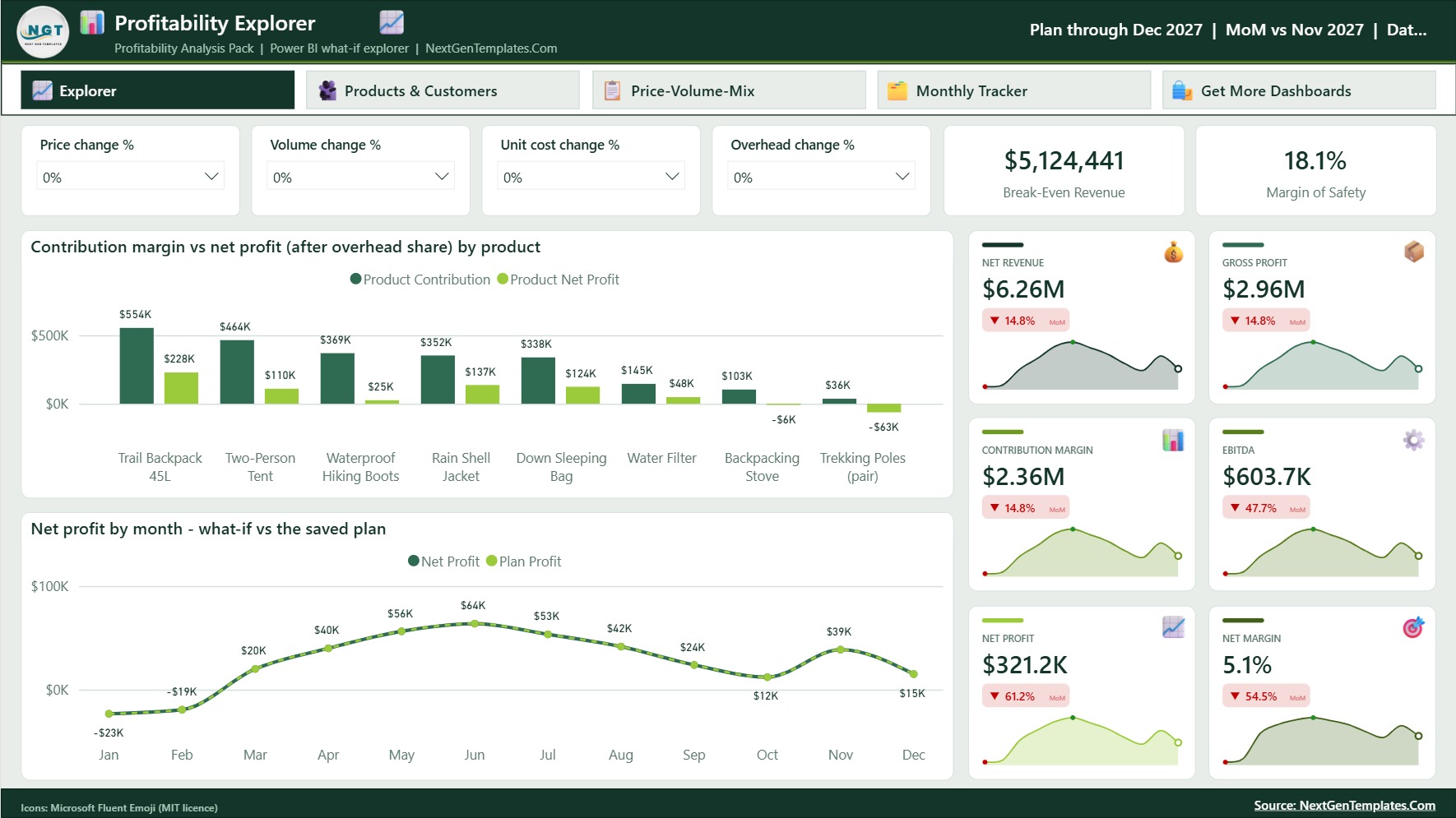
Task: Click the Jun $64K point on profit line
Action: pyautogui.click(x=475, y=623)
